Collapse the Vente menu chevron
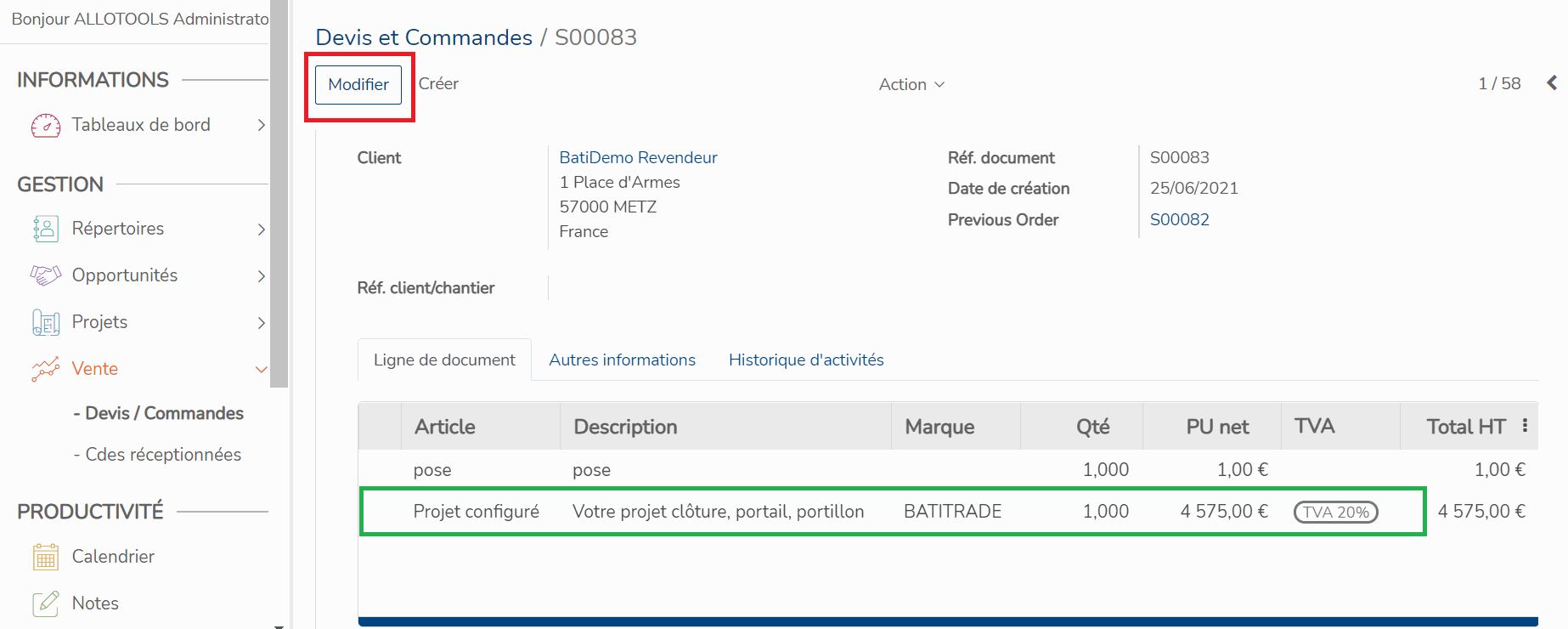This screenshot has height=629, width=1568. (261, 369)
